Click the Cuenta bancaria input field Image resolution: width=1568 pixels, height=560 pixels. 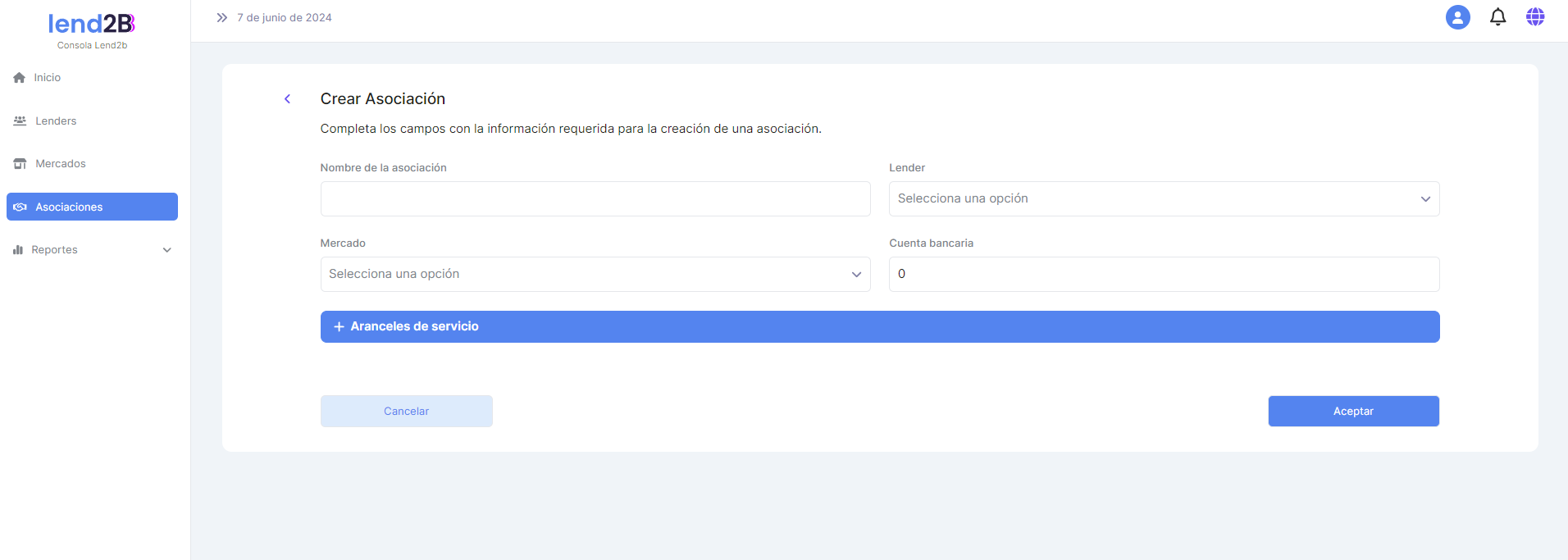pos(1164,275)
